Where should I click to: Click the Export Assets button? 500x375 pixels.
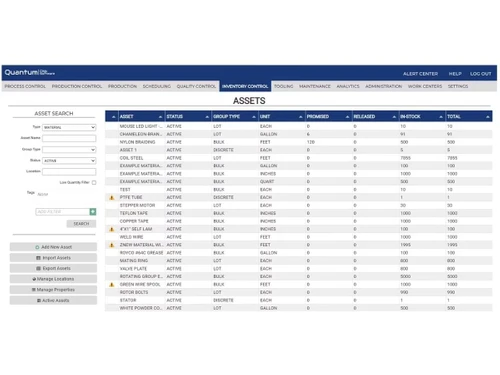(53, 268)
